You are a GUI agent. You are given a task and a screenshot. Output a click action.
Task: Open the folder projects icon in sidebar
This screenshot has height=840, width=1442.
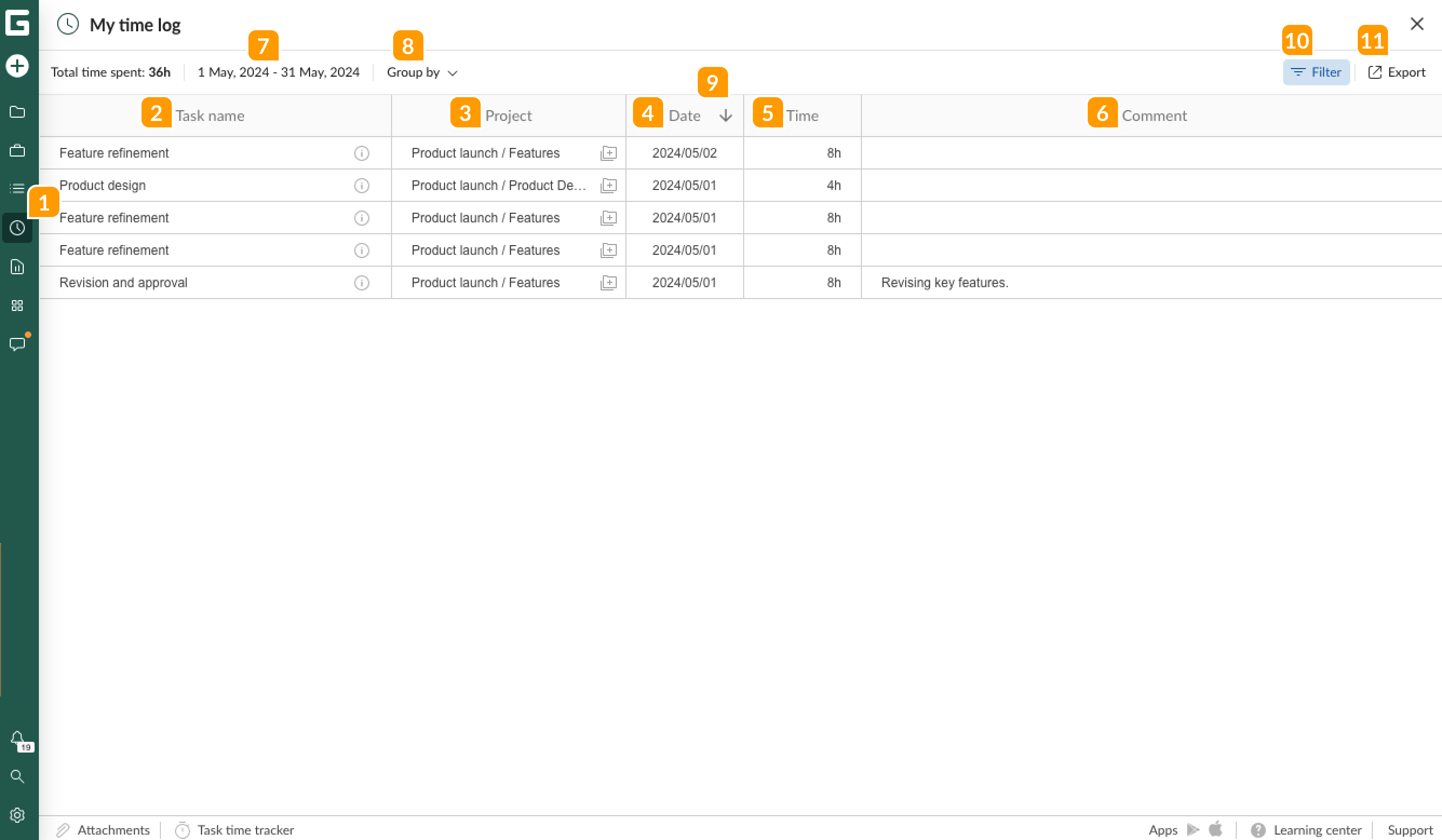[17, 112]
